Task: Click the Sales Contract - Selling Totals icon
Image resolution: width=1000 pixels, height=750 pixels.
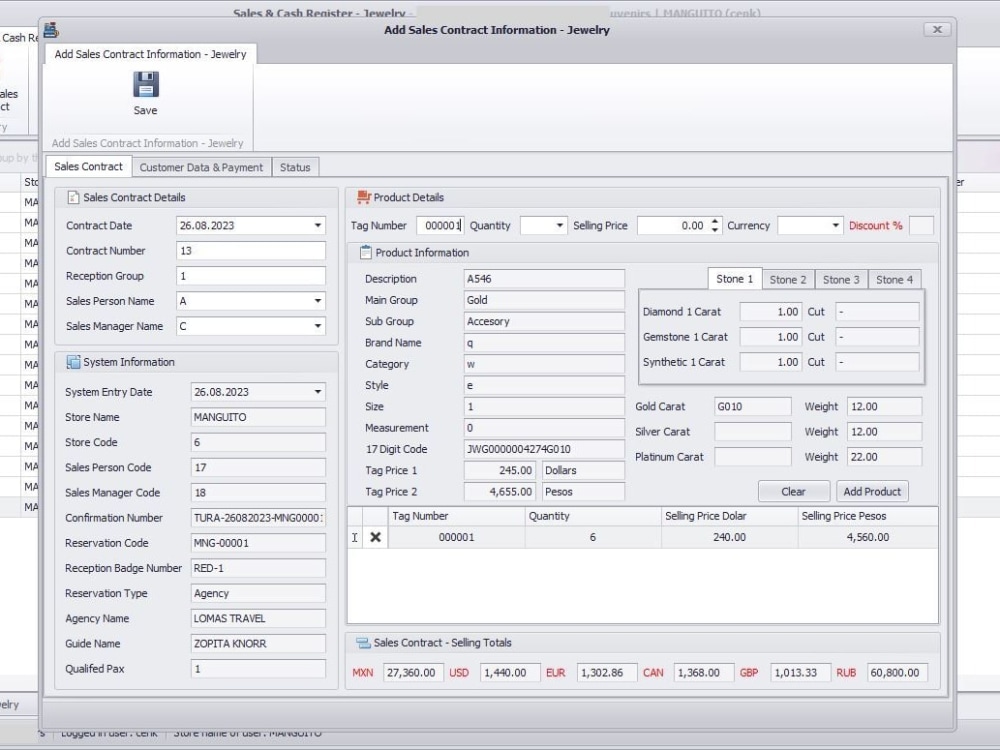Action: pyautogui.click(x=361, y=642)
